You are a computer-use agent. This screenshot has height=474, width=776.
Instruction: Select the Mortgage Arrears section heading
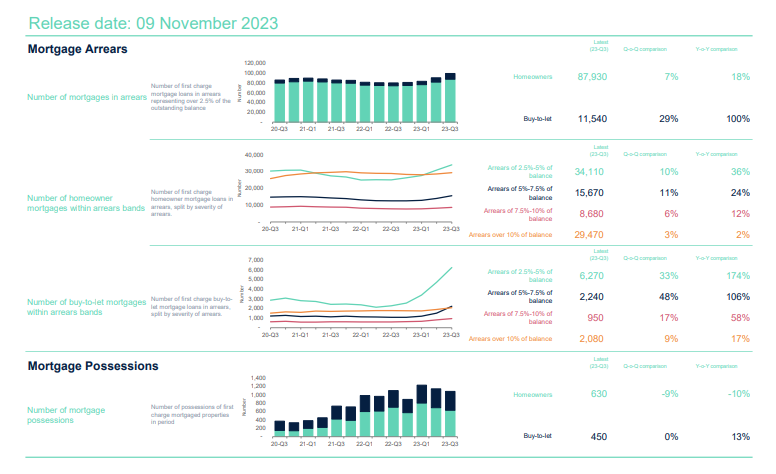point(77,49)
